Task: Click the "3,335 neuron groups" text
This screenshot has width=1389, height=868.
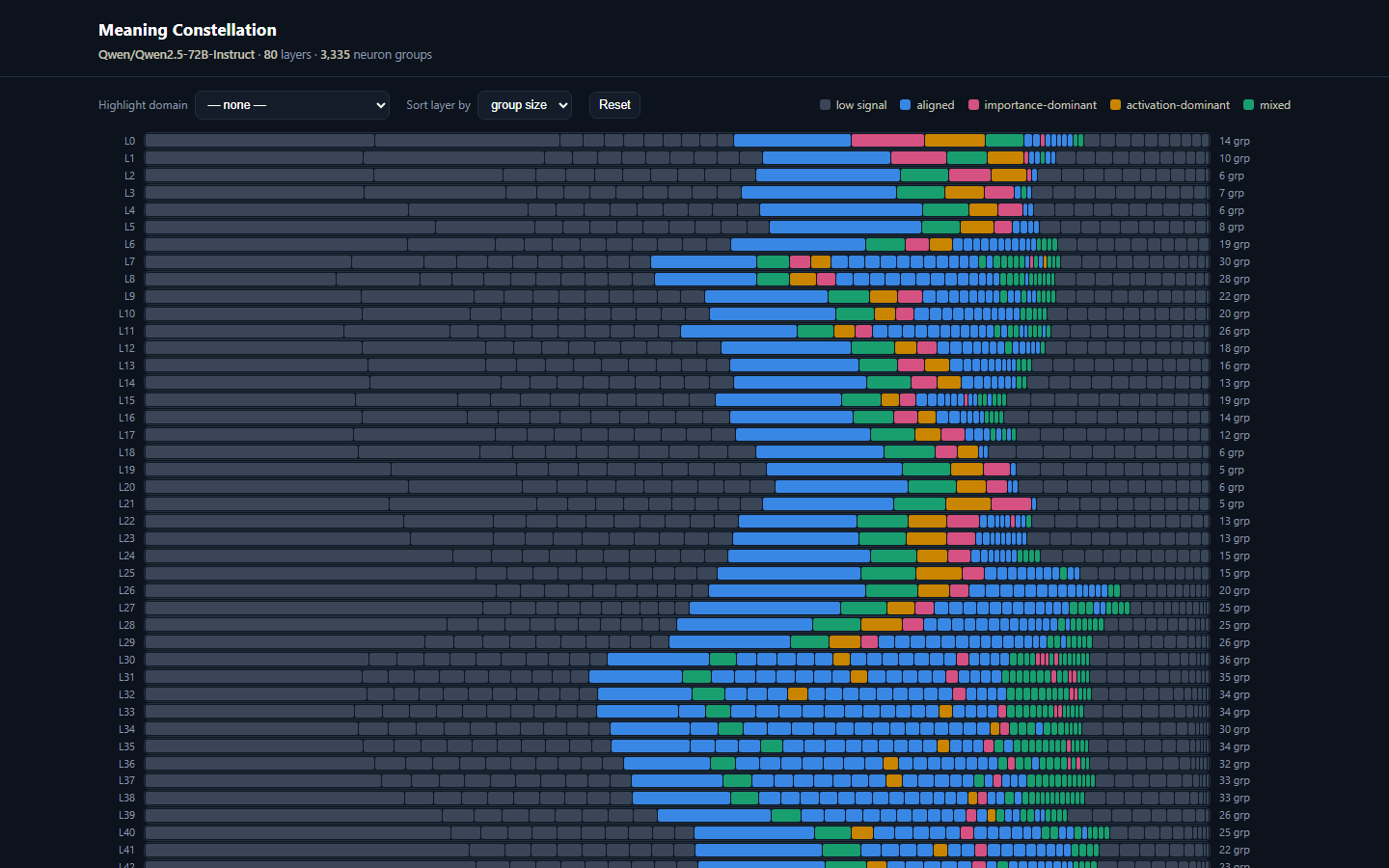Action: click(376, 55)
